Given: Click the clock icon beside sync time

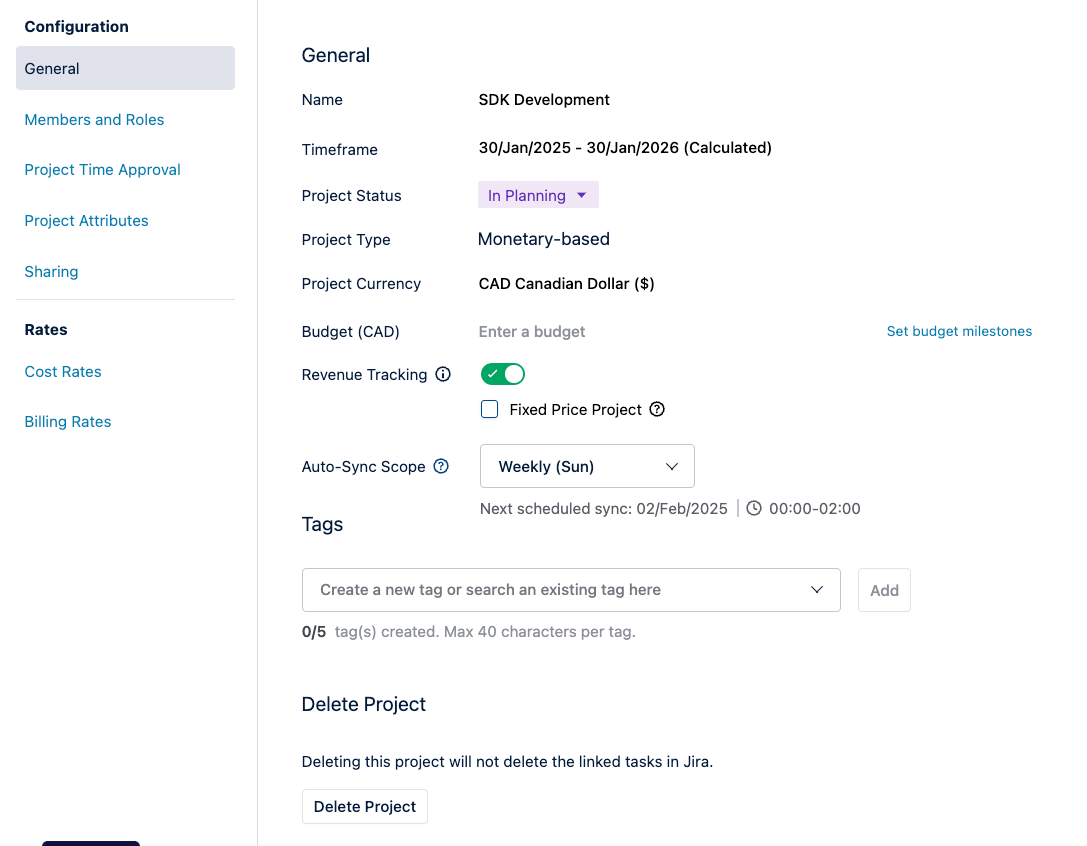Looking at the screenshot, I should pos(754,508).
